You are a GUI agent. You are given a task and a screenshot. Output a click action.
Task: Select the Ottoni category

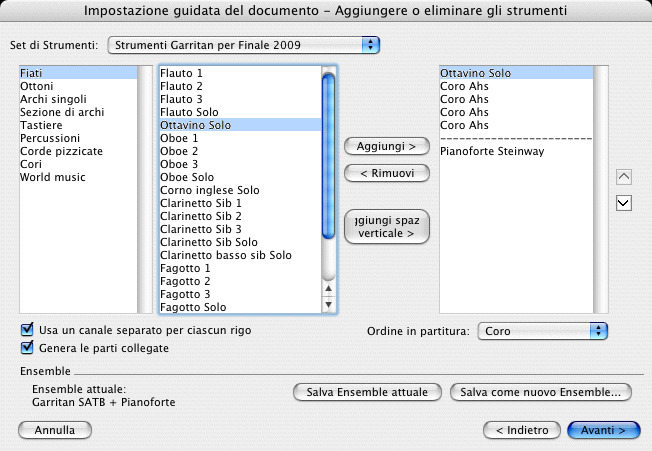point(37,87)
